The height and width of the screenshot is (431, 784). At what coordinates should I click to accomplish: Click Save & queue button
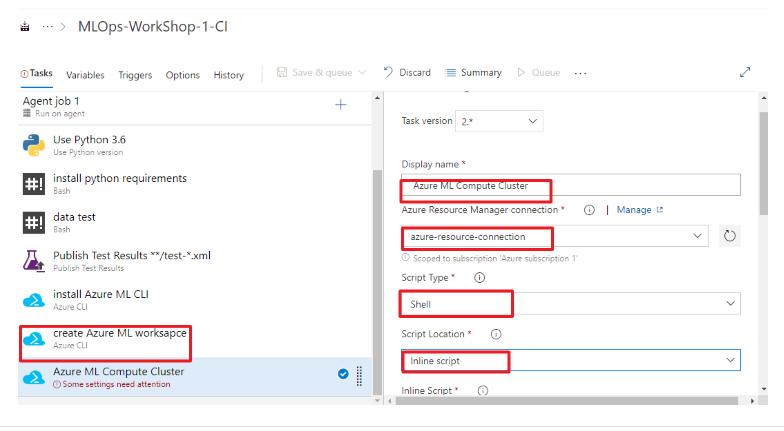[x=315, y=72]
